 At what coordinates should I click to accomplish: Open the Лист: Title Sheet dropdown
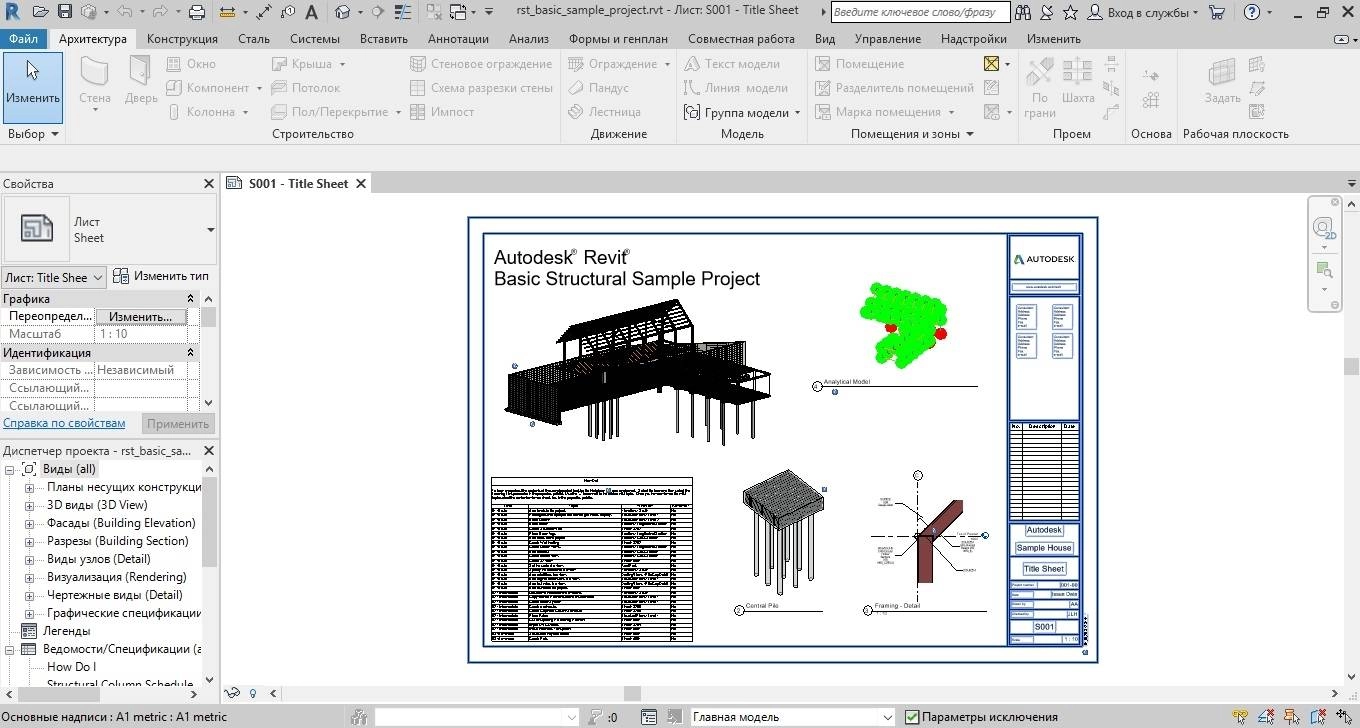(54, 277)
